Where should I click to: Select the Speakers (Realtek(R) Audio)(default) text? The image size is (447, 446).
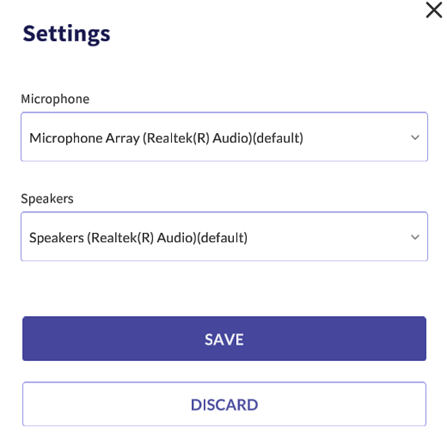pyautogui.click(x=138, y=238)
